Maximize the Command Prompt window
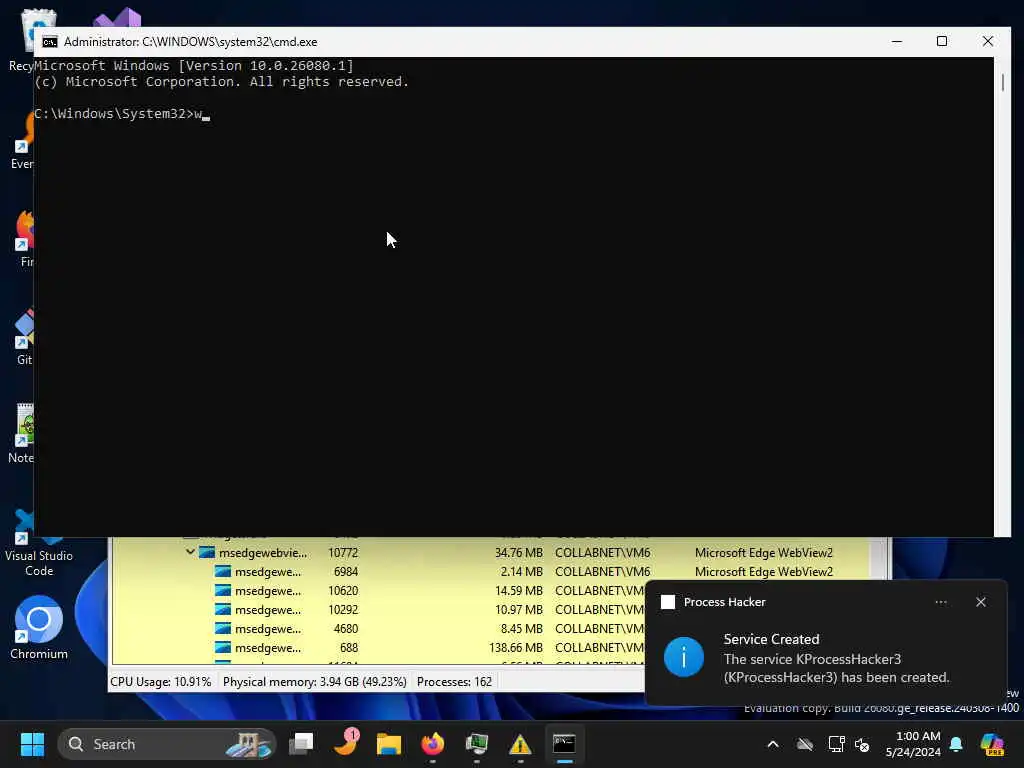 tap(942, 41)
